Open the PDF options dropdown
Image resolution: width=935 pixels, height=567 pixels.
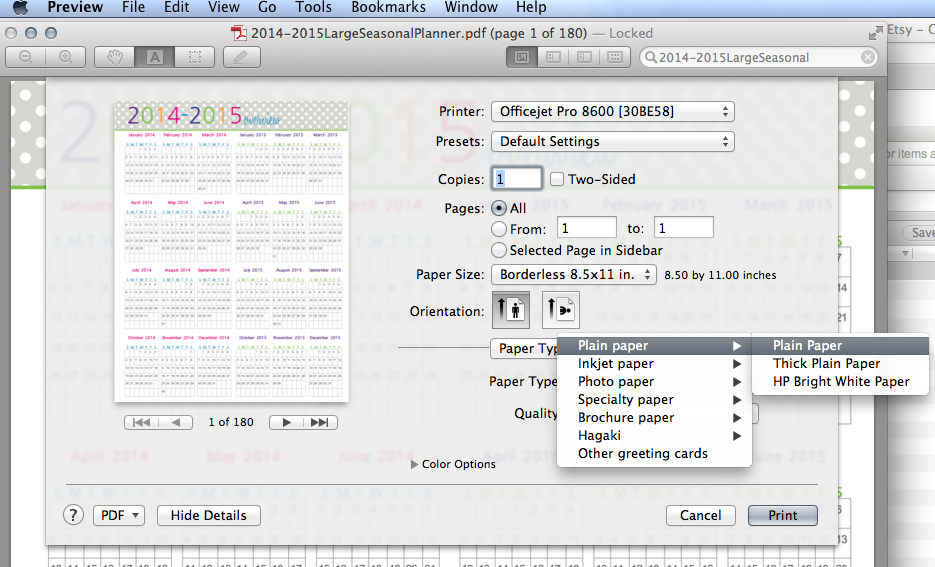pos(119,515)
